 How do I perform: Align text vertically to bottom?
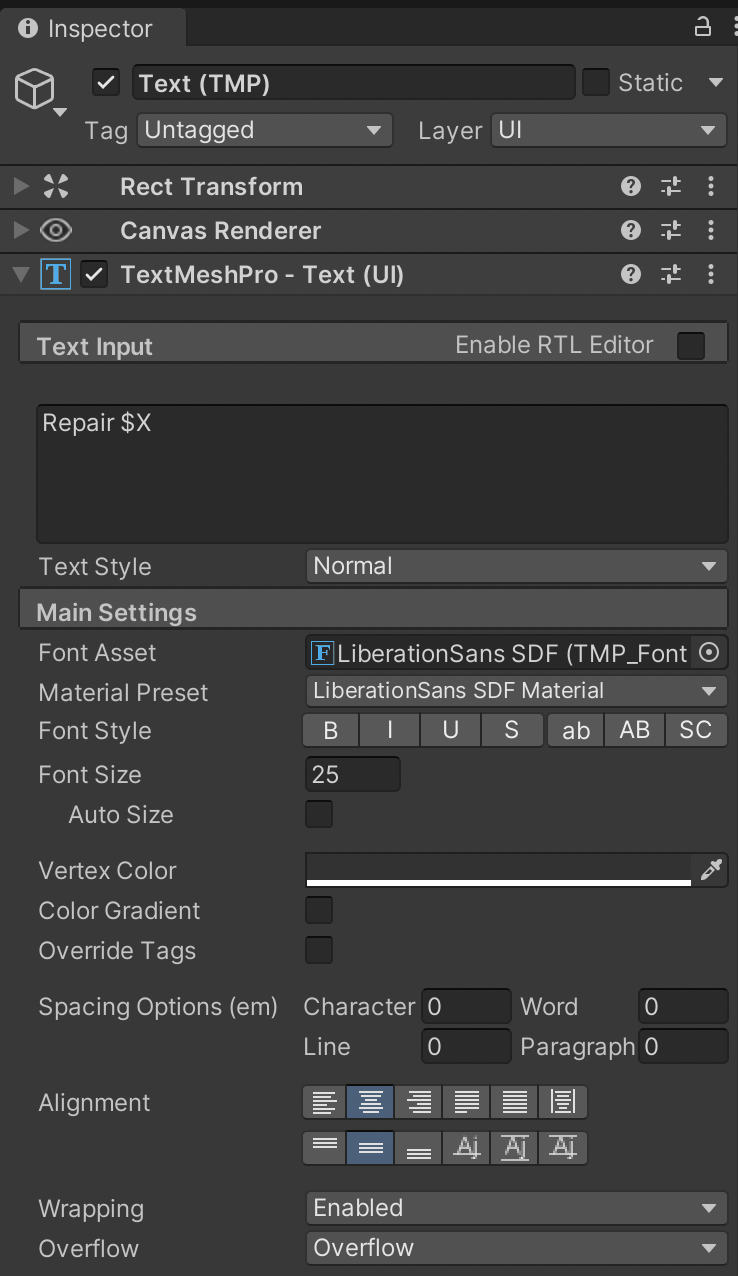click(419, 1148)
